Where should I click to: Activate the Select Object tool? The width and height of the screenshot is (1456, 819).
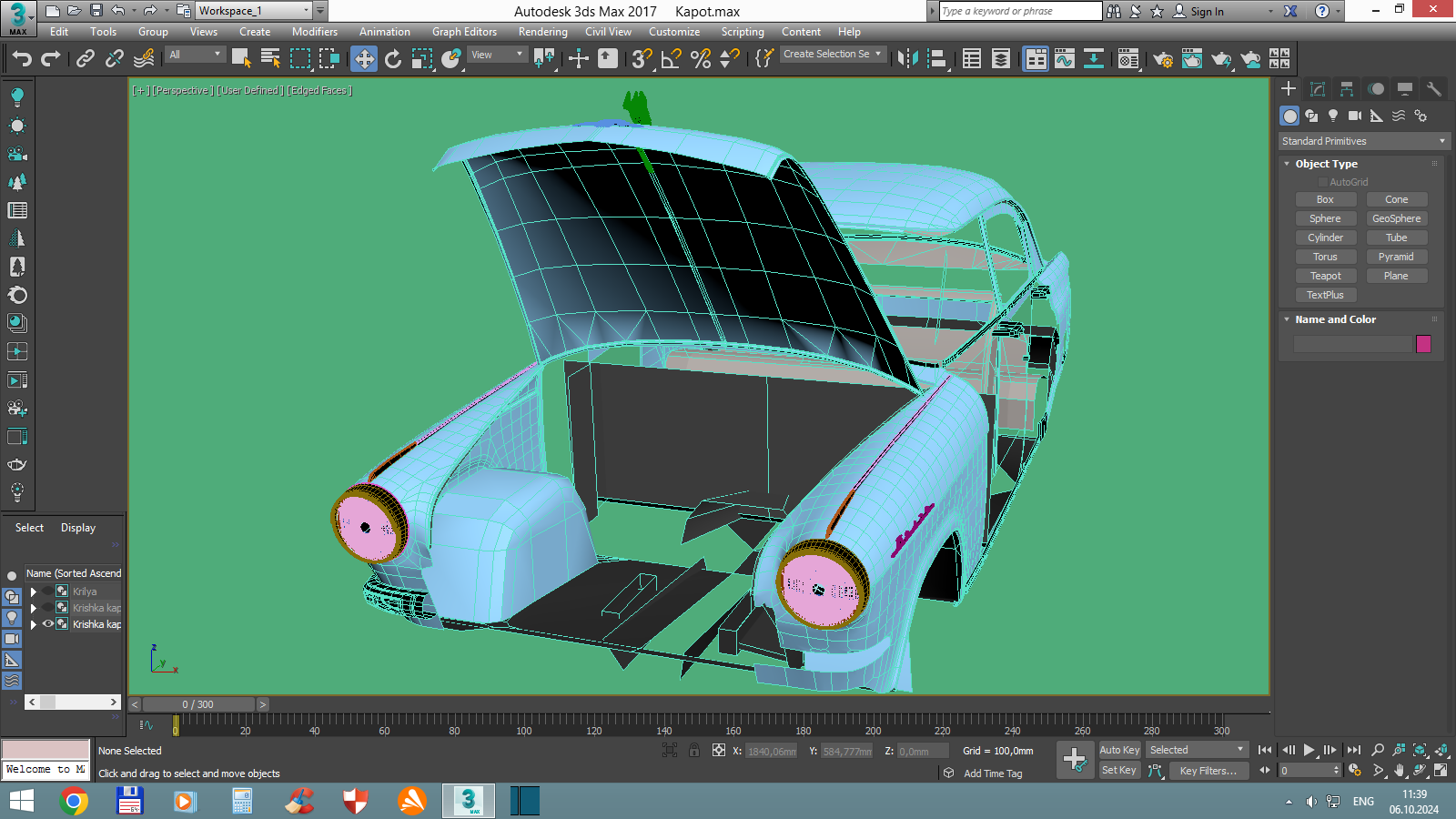point(241,59)
